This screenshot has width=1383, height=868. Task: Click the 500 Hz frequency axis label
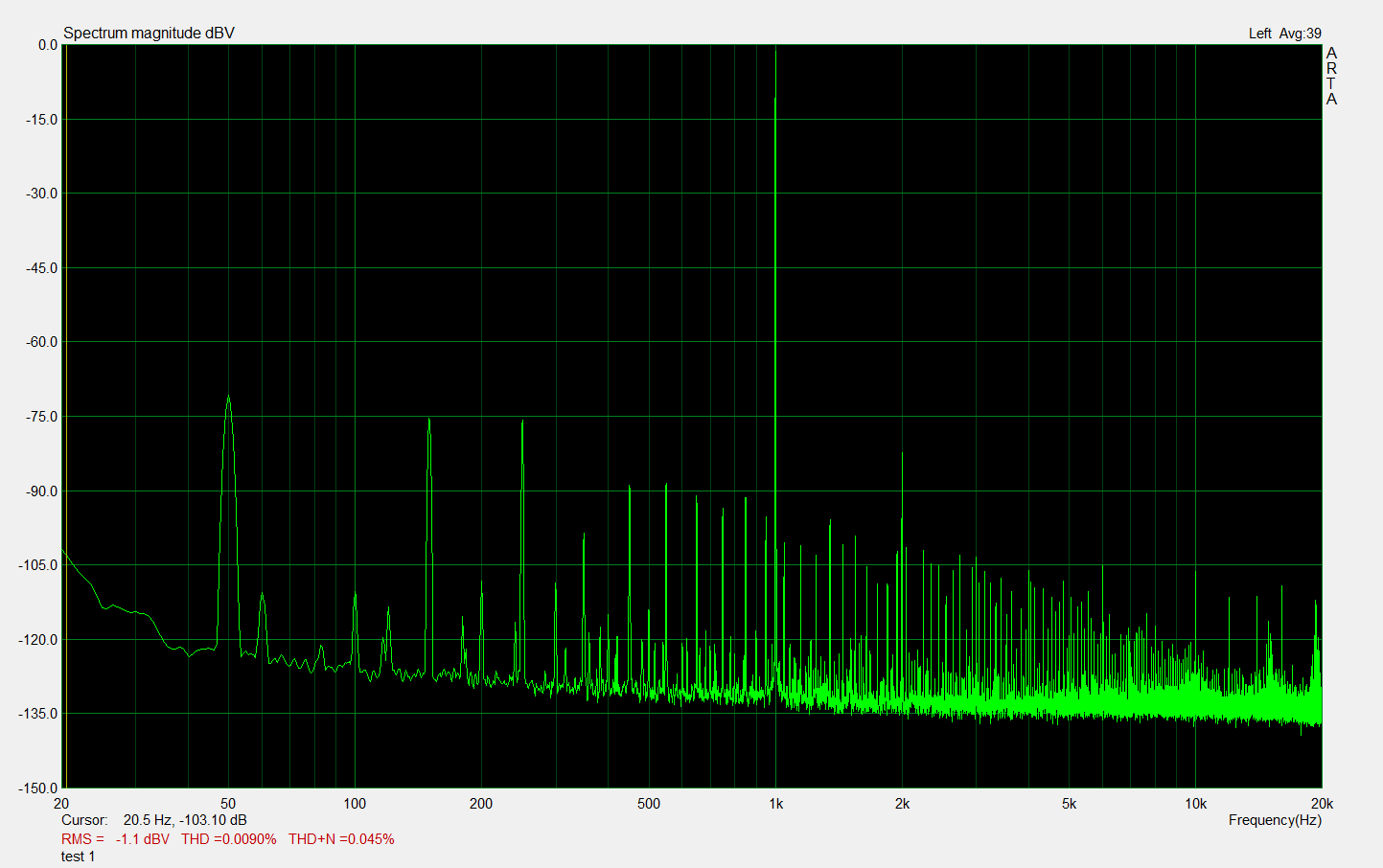click(649, 804)
